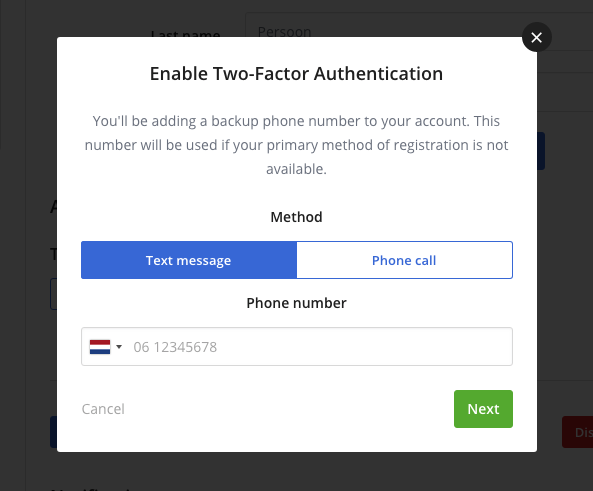Switch method to Phone call
Viewport: 593px width, 491px height.
[405, 260]
